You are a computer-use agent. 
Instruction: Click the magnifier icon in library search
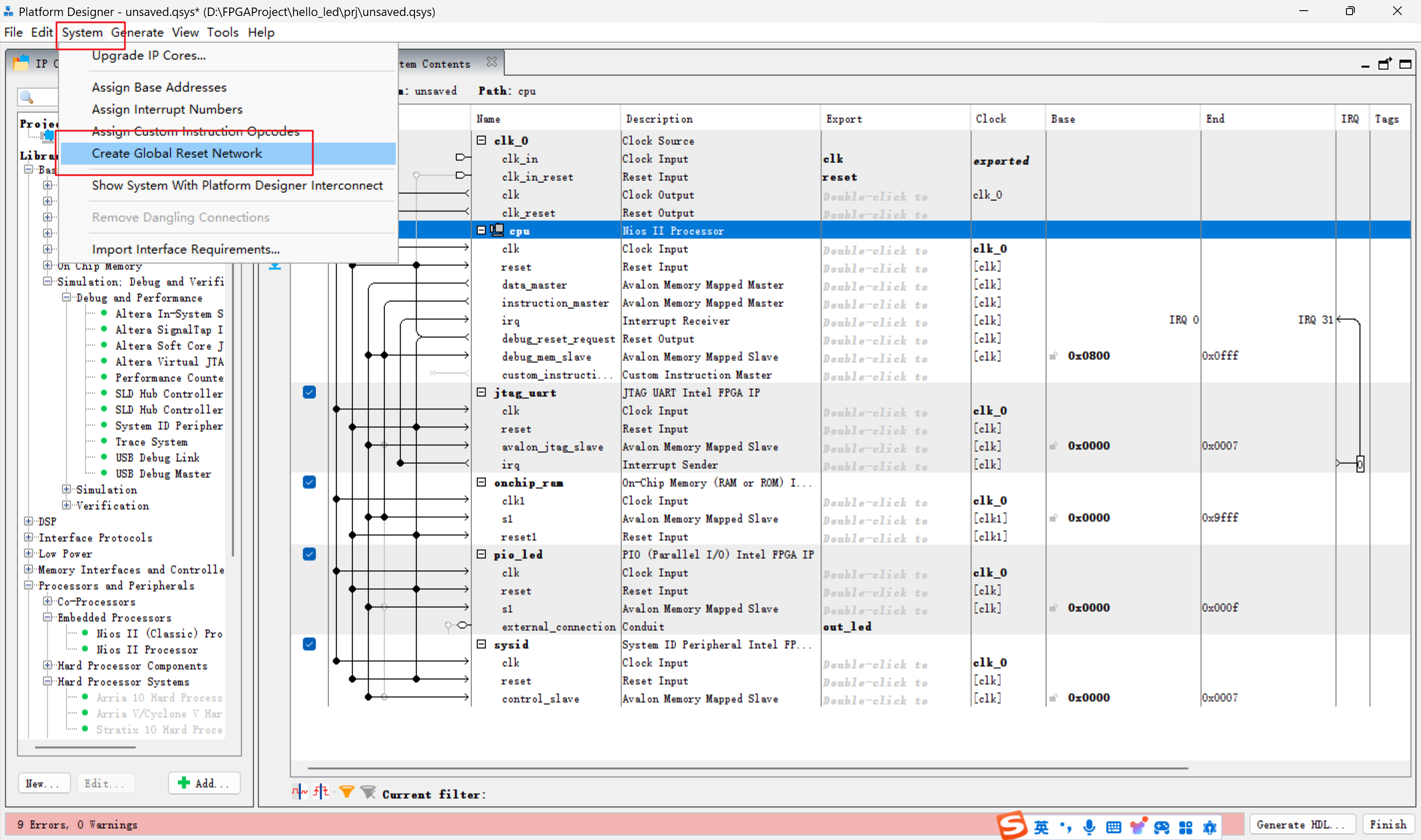tap(26, 97)
